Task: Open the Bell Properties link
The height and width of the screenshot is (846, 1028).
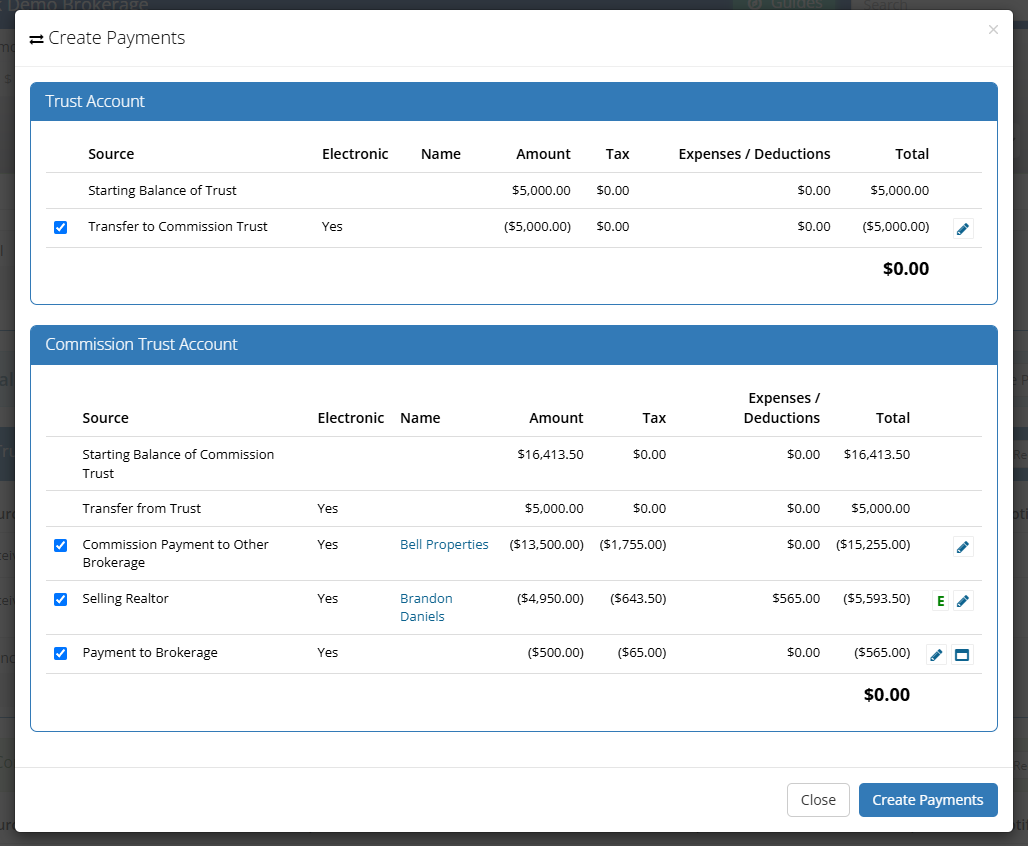Action: point(444,544)
